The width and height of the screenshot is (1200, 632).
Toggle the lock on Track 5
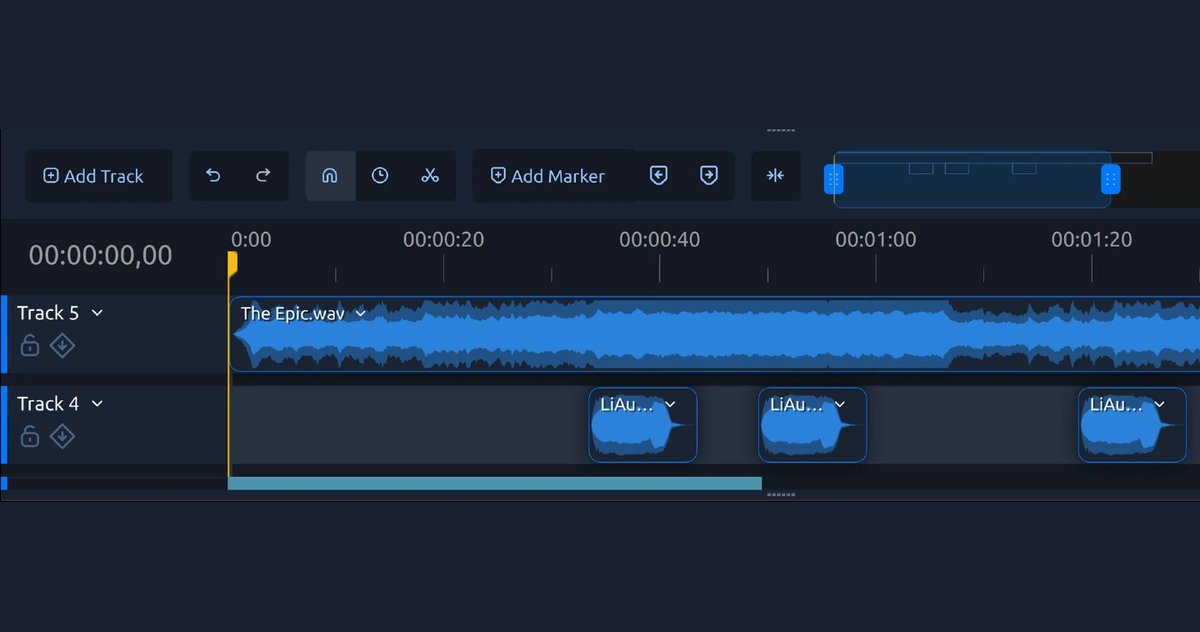[30, 346]
